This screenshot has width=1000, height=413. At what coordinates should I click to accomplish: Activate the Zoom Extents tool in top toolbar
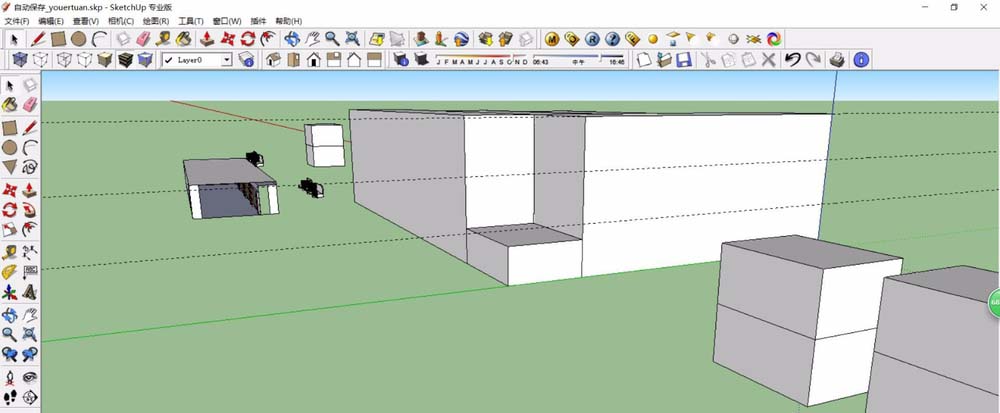353,39
